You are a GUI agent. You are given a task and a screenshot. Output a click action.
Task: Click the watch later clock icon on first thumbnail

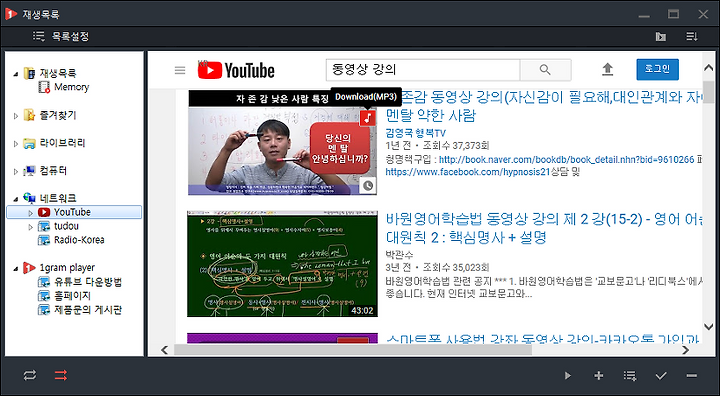368,186
